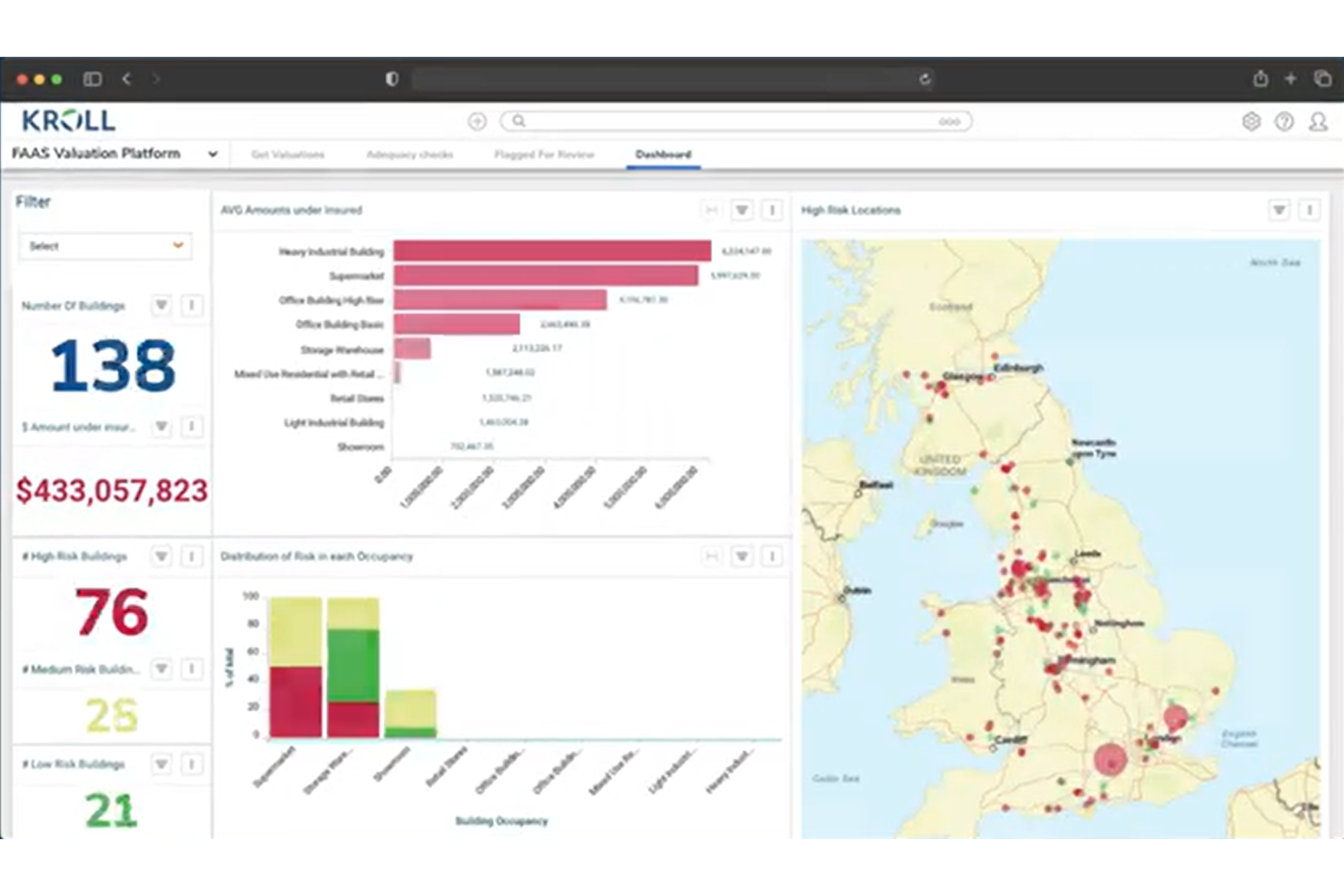Open the kebab menu on High Risk Locations panel
This screenshot has height=896, width=1344.
(x=1309, y=210)
